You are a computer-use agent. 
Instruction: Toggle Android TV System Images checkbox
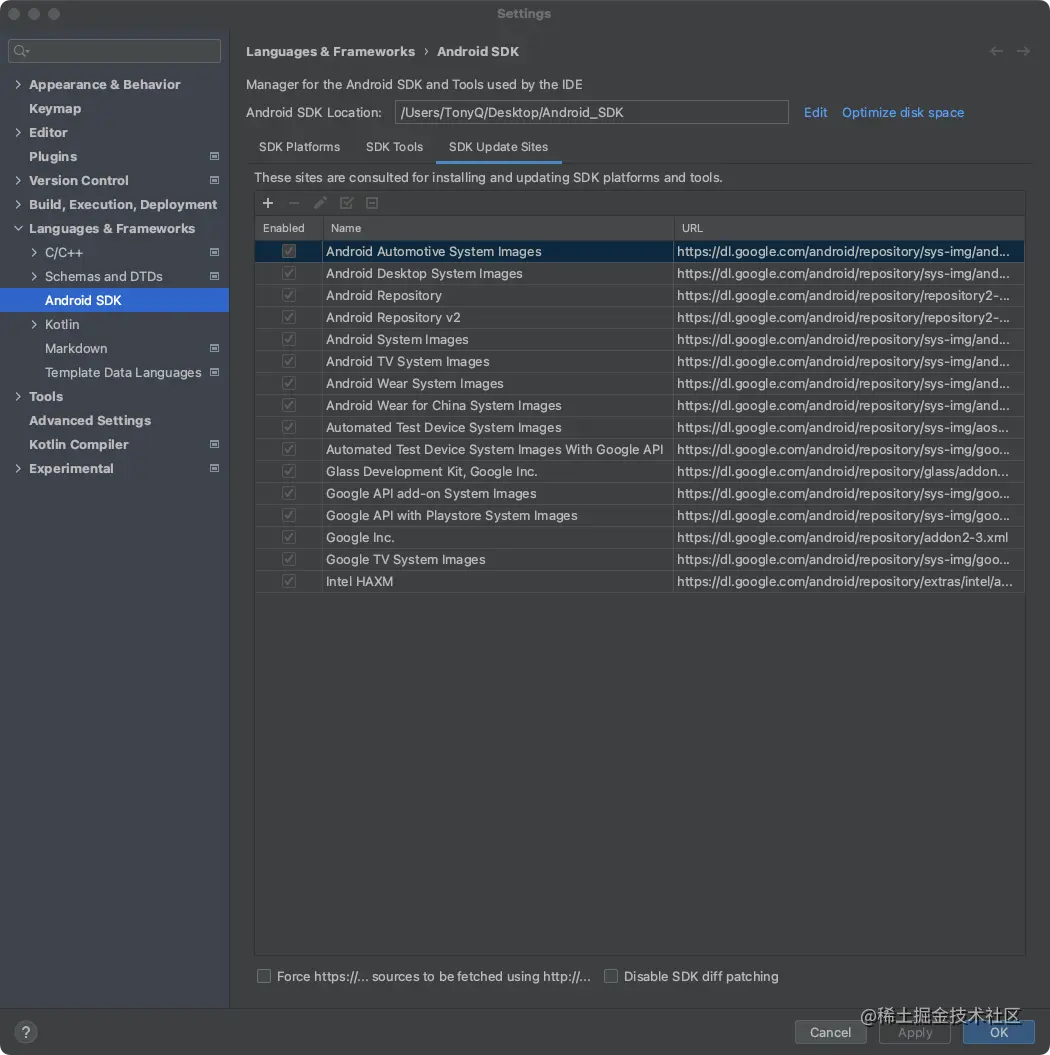(289, 361)
